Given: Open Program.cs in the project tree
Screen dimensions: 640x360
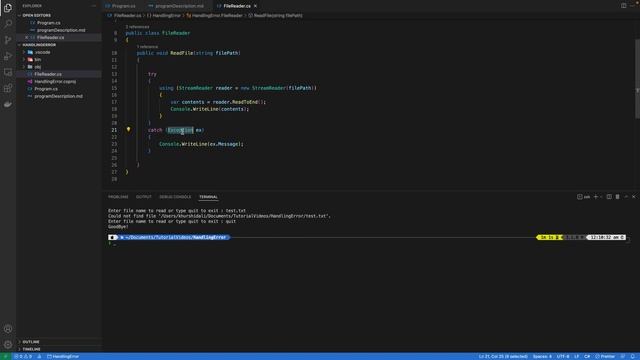Looking at the screenshot, I should 59,89.
